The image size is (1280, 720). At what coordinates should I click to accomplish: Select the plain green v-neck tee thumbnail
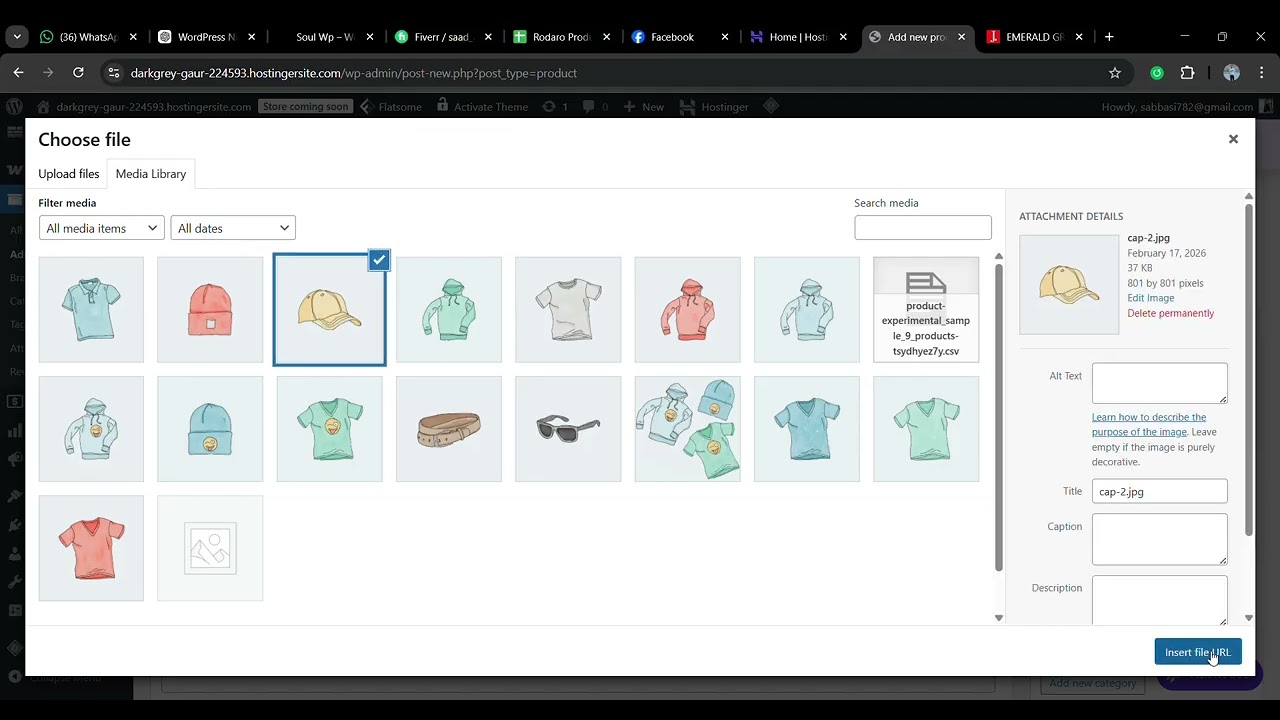(x=926, y=429)
